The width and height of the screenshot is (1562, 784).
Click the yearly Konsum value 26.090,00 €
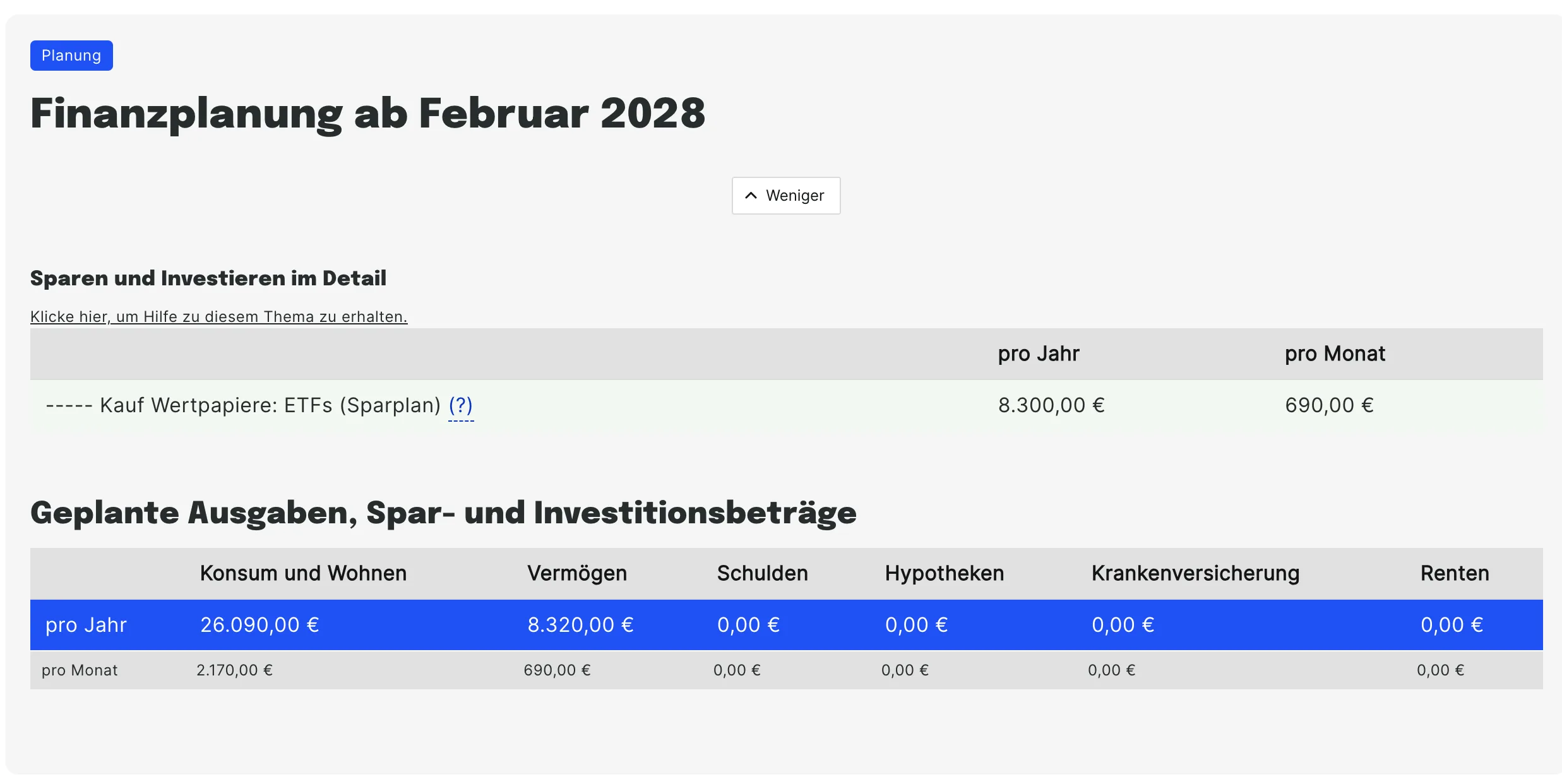click(259, 625)
